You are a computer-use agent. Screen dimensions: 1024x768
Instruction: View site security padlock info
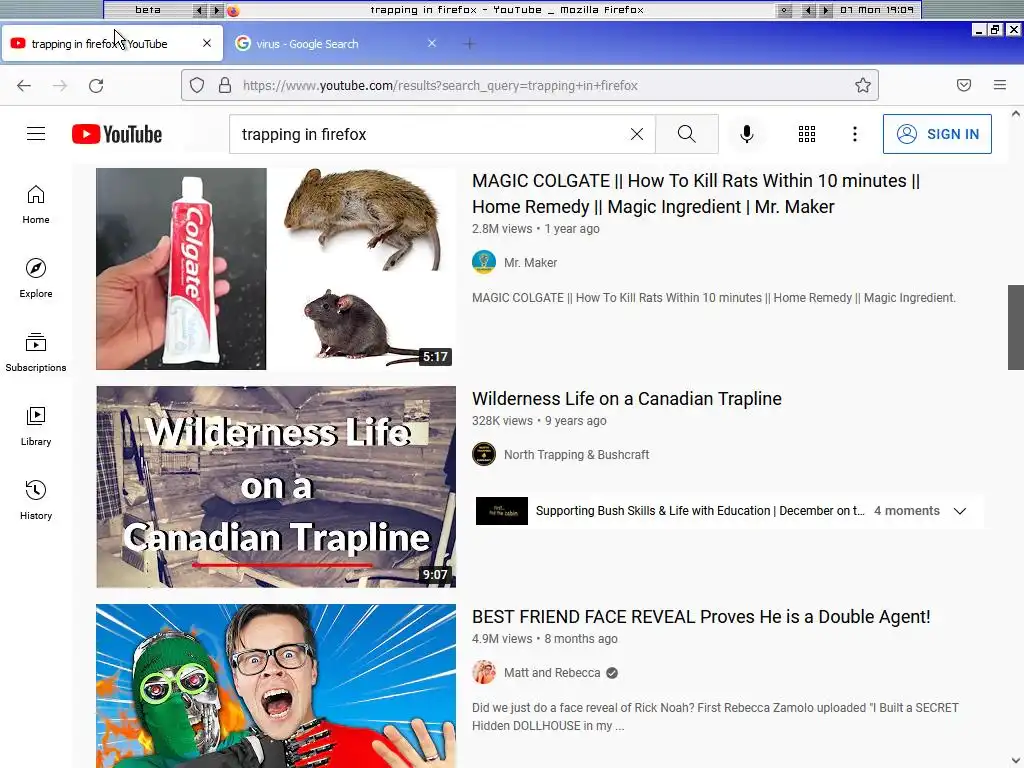point(225,85)
